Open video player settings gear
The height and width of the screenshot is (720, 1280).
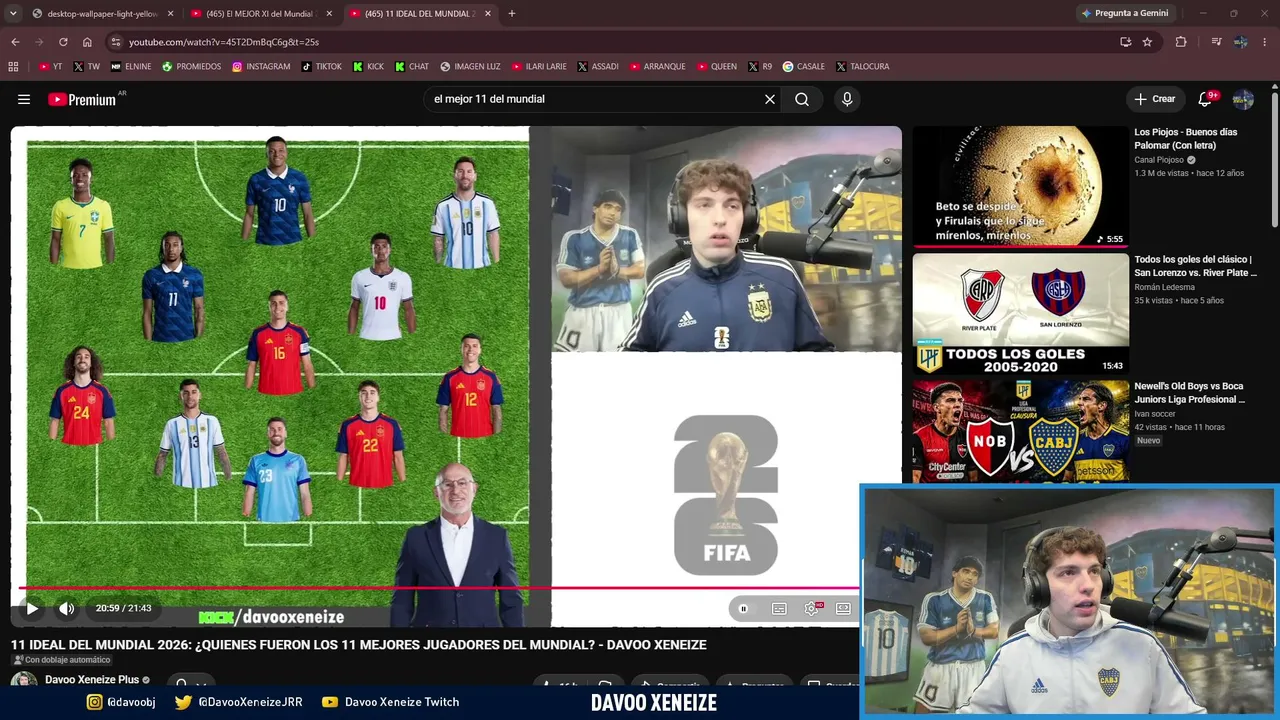811,608
